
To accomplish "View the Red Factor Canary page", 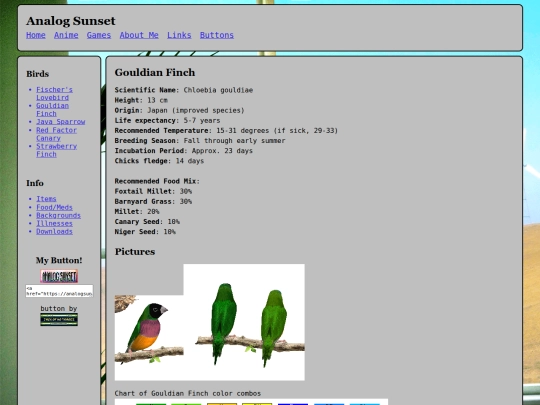I will click(56, 134).
